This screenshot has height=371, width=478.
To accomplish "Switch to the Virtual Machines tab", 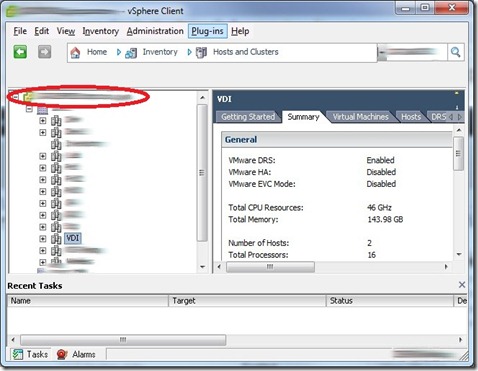I will point(361,117).
